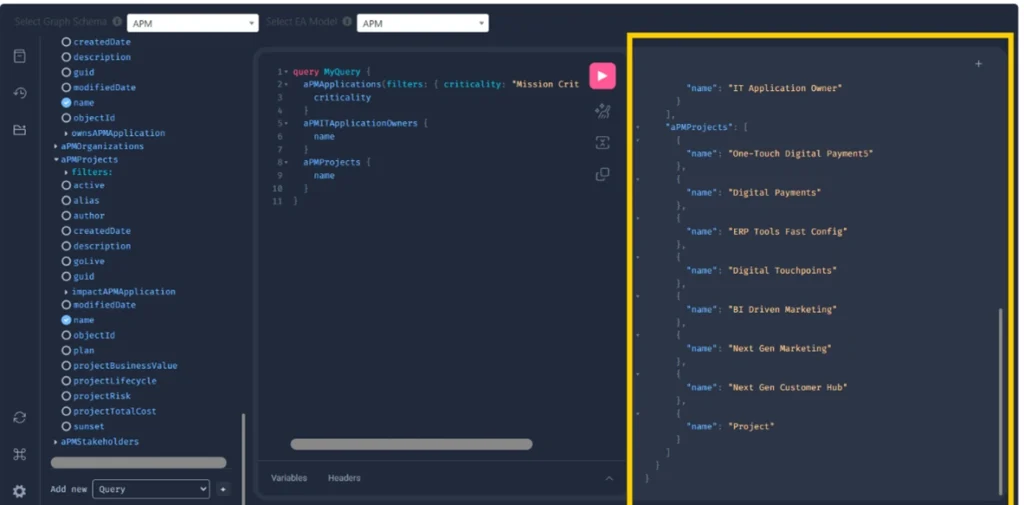The image size is (1024, 505).
Task: Click the explorer panel horizontal scrollbar
Action: point(138,463)
